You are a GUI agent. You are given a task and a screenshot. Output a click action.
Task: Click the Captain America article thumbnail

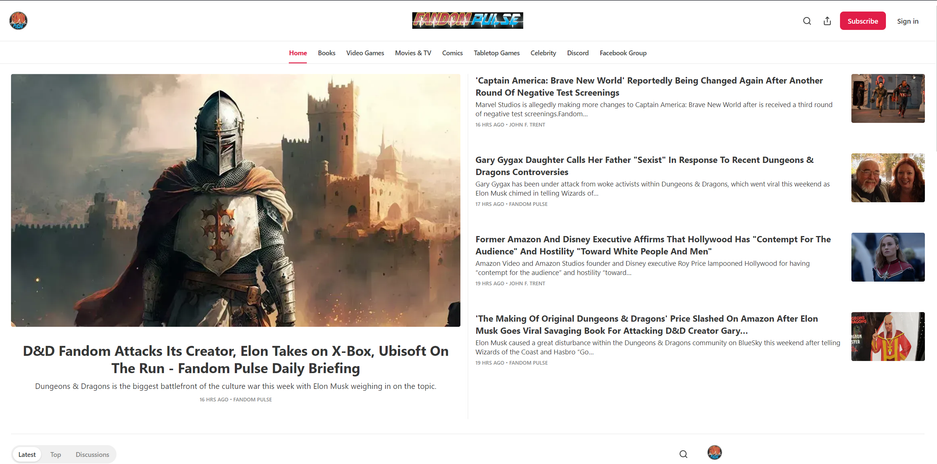pos(887,98)
